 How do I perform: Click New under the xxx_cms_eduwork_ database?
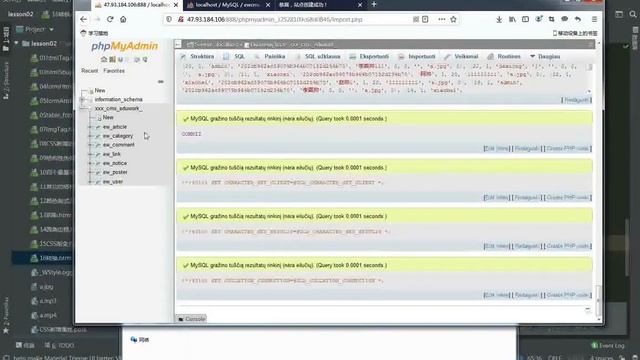coord(108,118)
